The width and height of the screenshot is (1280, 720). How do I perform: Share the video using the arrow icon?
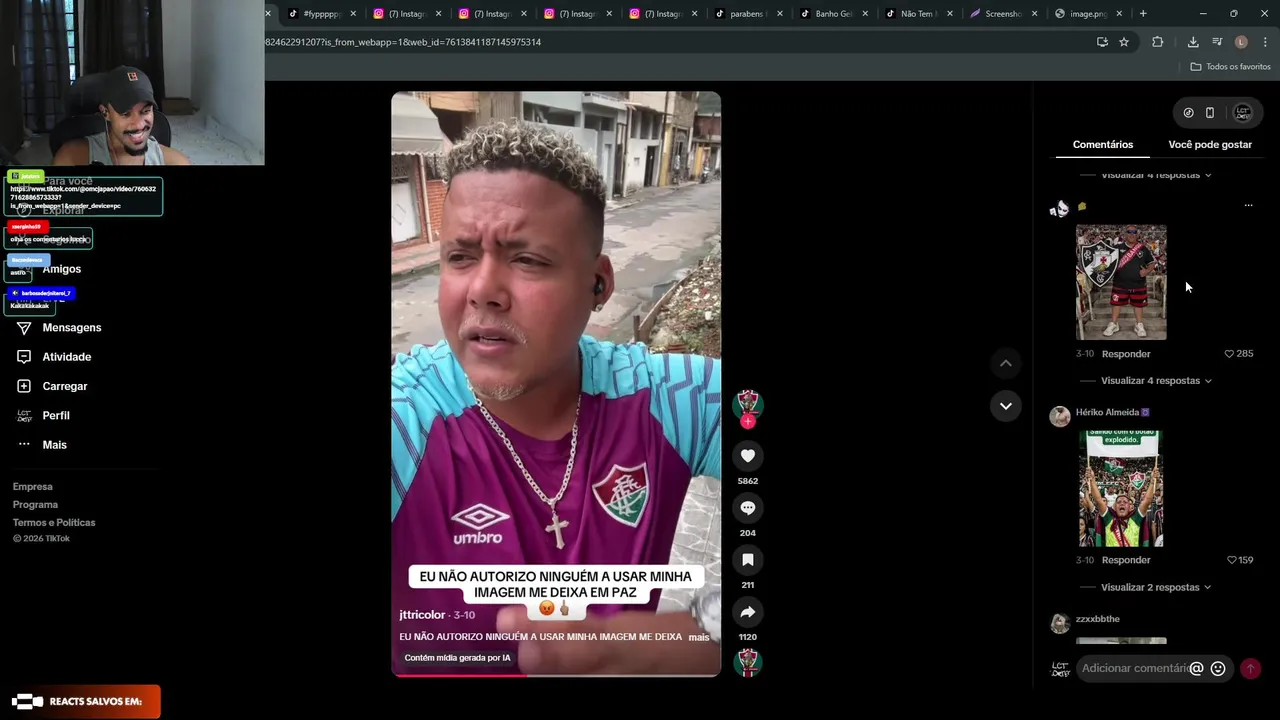(x=748, y=612)
